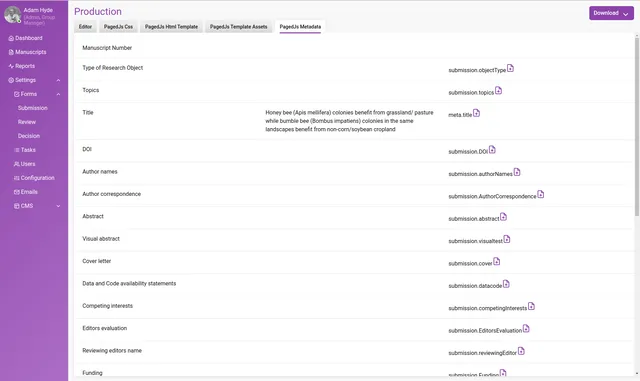Viewport: 640px width, 381px height.
Task: Click the 'Competing interests' label
Action: click(x=107, y=306)
